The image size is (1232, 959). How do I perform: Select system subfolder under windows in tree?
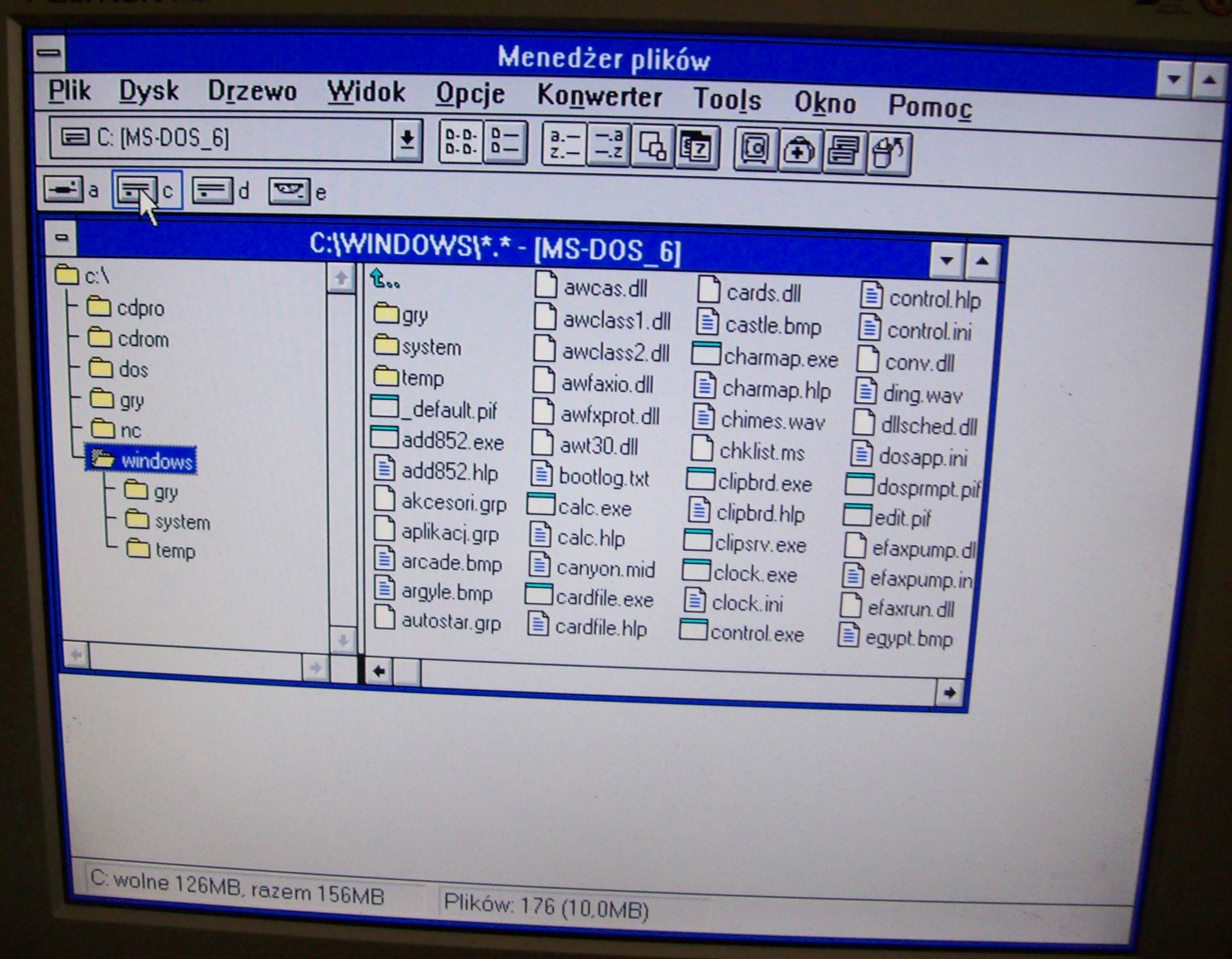tap(167, 521)
